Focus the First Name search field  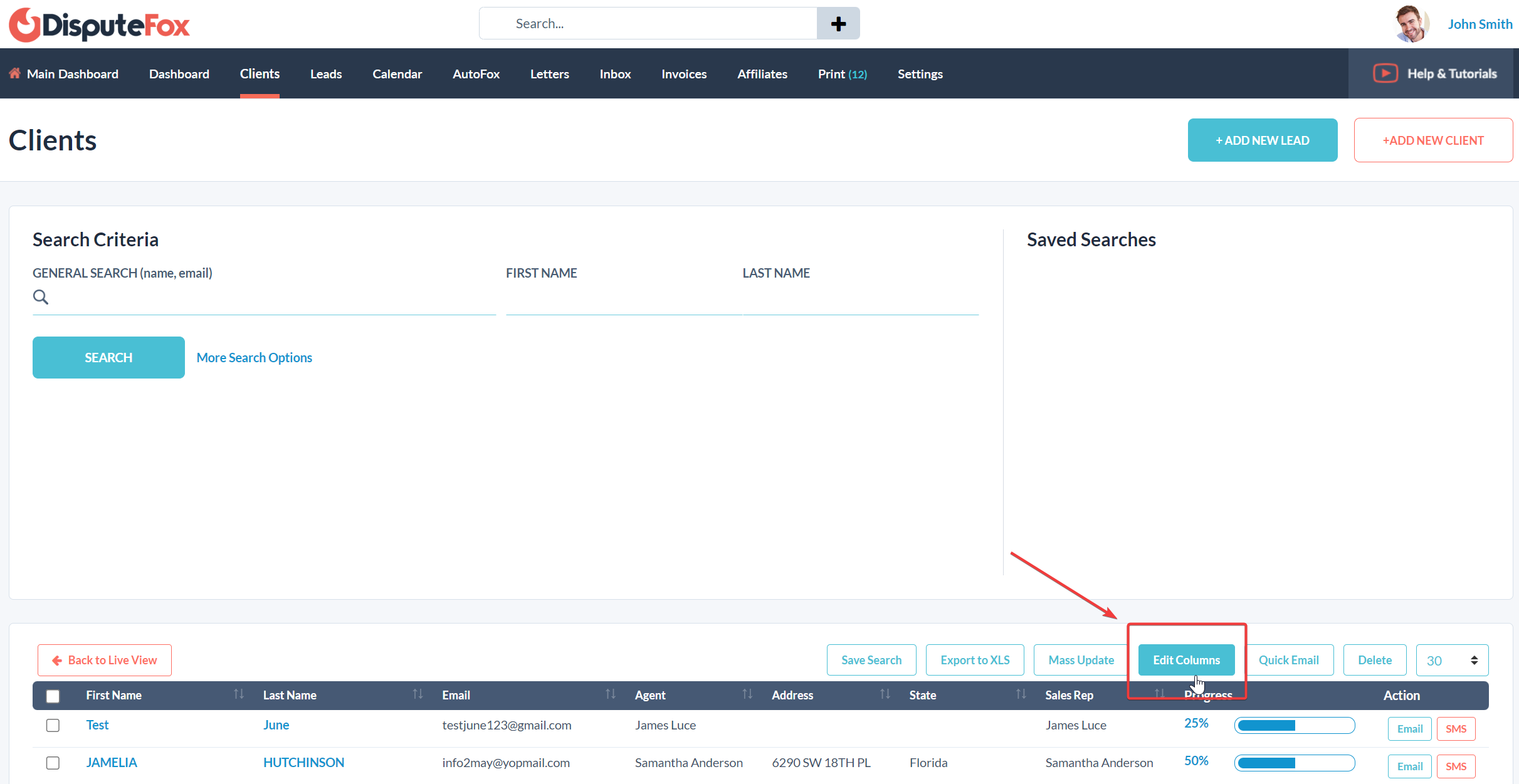624,298
